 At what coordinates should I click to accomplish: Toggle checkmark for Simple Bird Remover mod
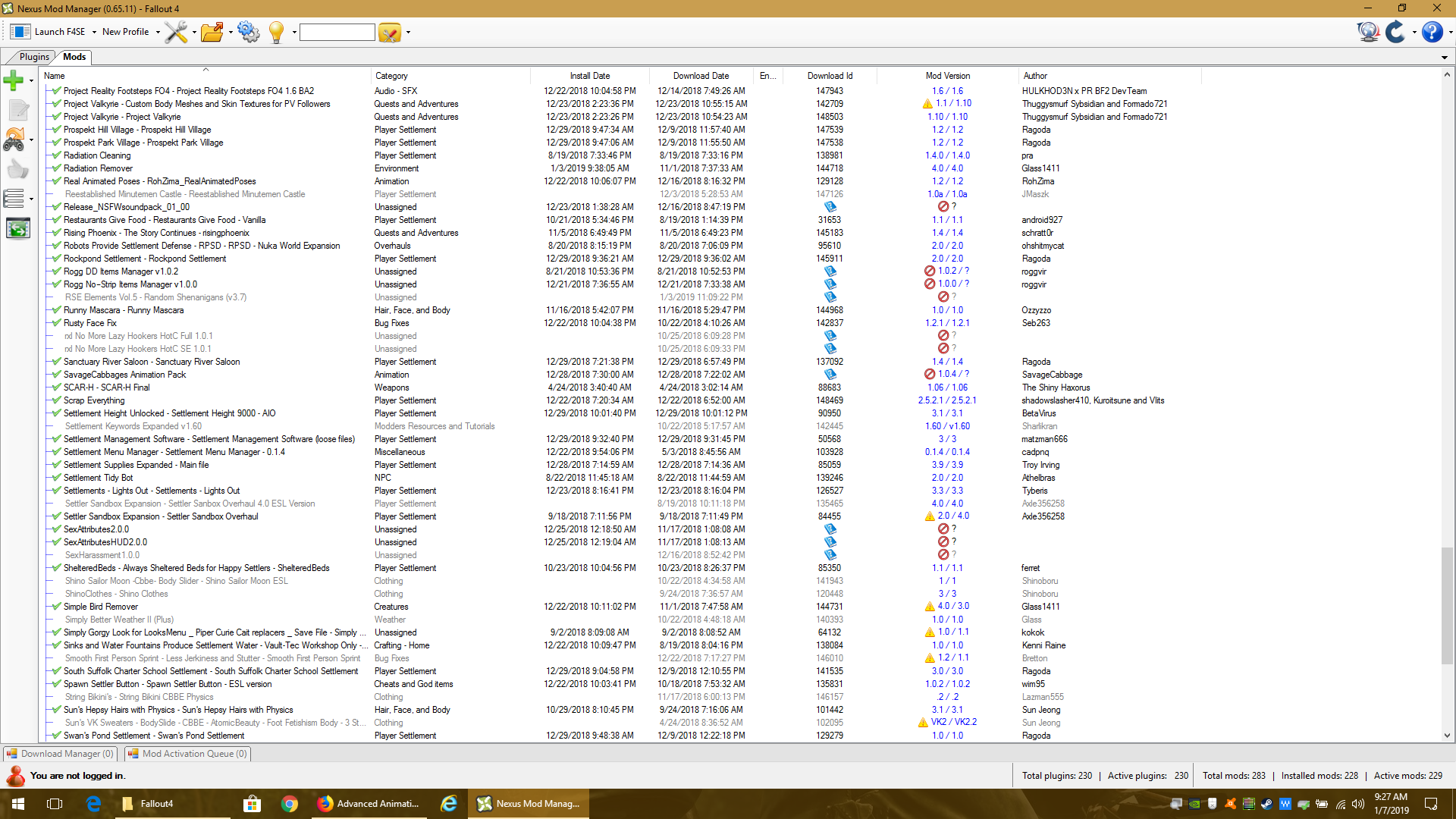[x=55, y=607]
